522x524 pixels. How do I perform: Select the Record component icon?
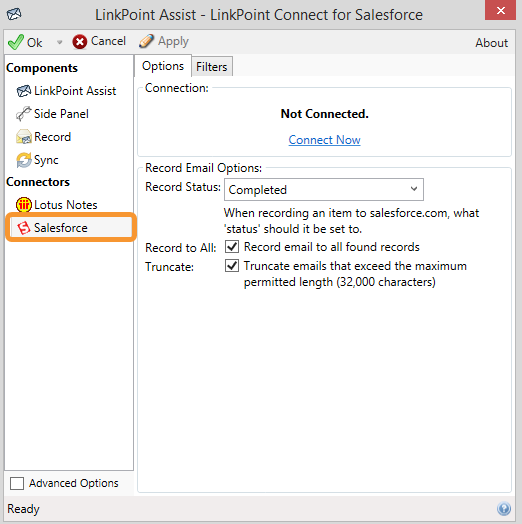(23, 137)
